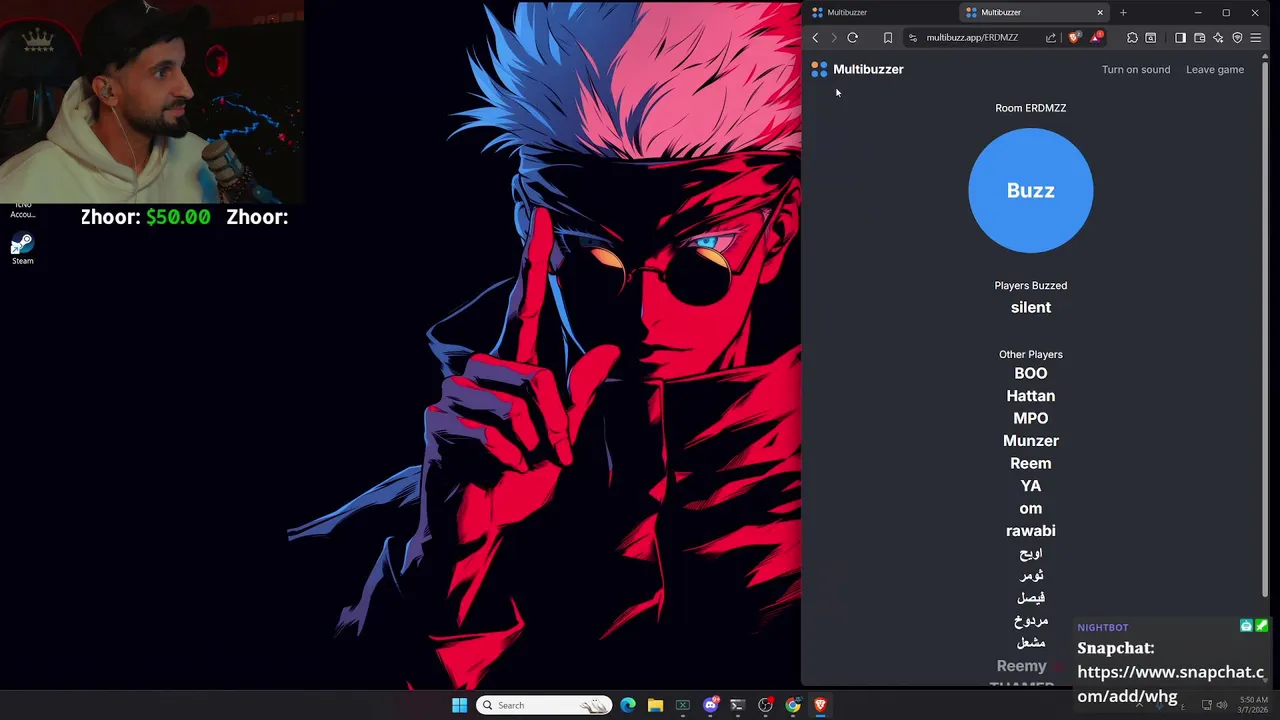Select player مشعل in the list

coord(1030,643)
